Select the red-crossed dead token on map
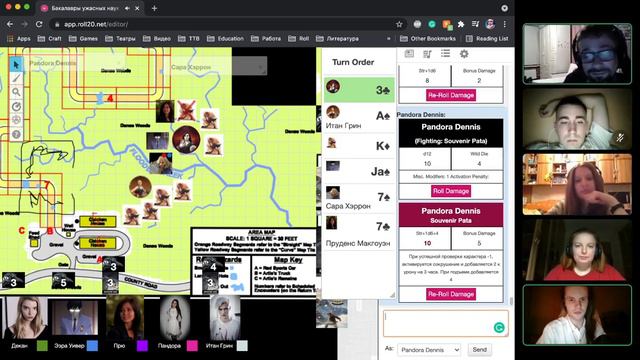This screenshot has width=640, height=360. [187, 110]
